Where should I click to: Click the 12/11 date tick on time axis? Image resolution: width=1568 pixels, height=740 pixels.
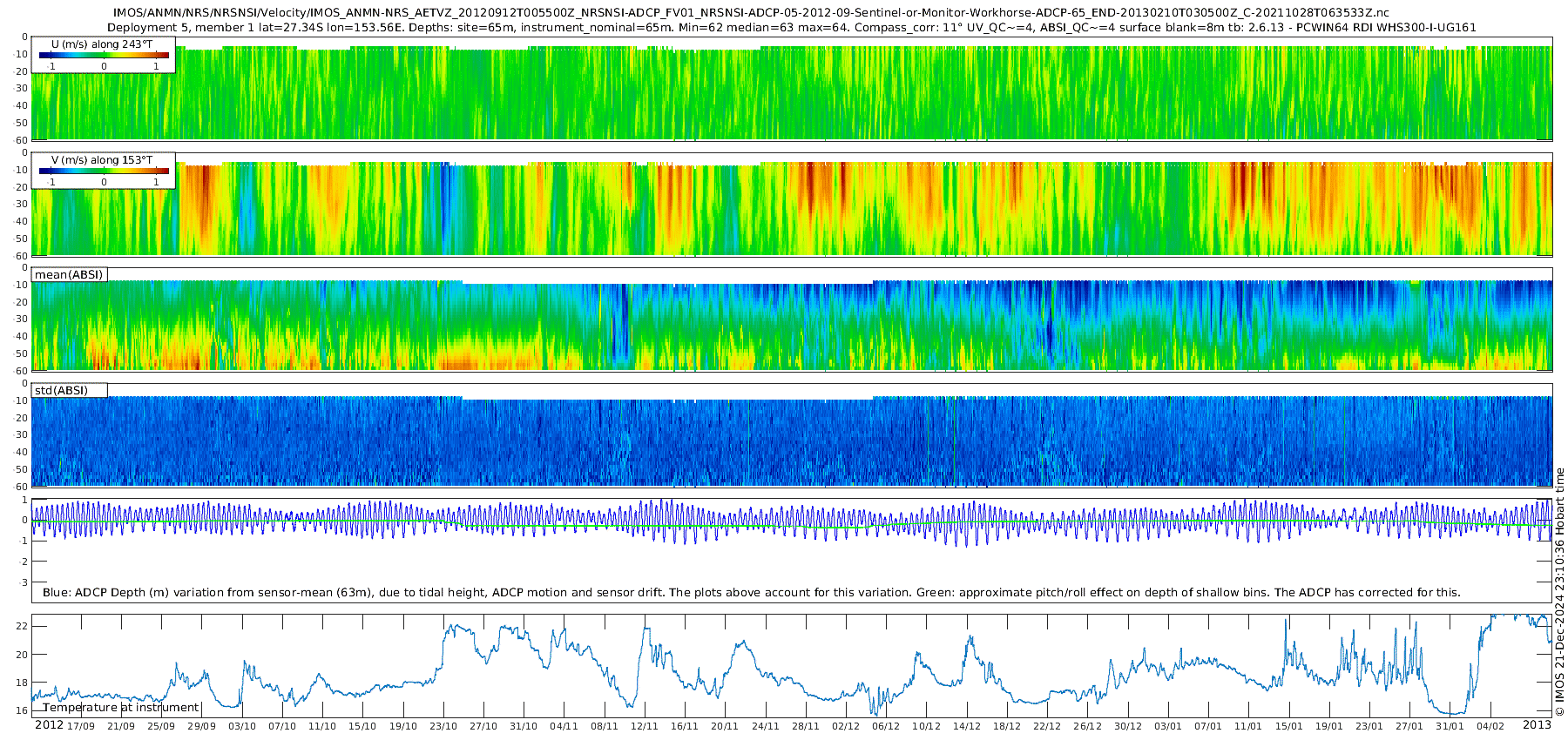(x=645, y=726)
